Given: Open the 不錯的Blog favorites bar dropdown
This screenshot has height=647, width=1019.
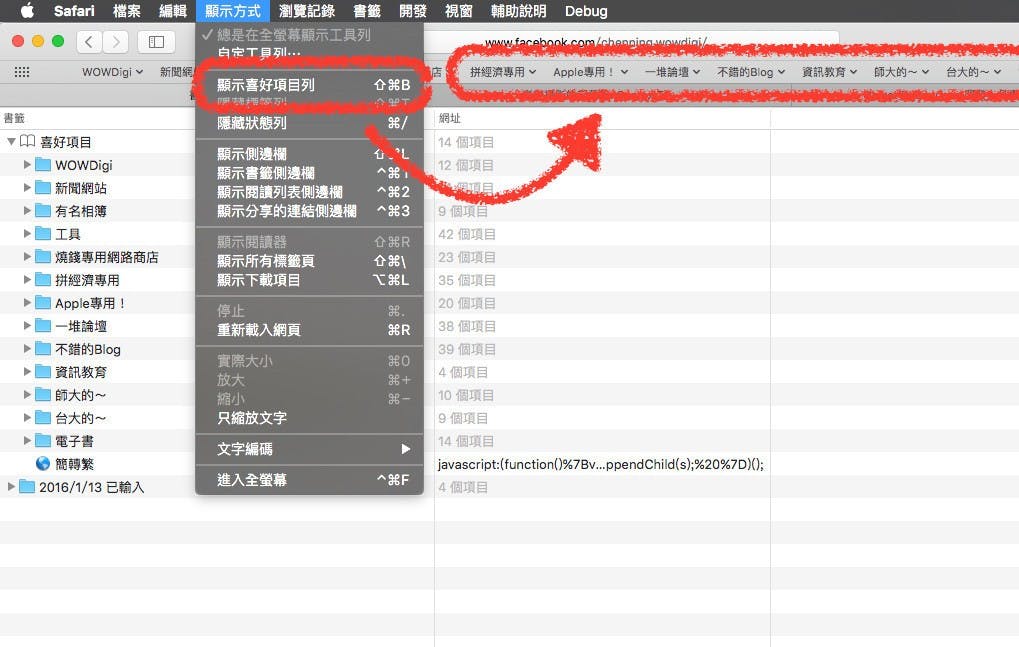Looking at the screenshot, I should click(751, 72).
